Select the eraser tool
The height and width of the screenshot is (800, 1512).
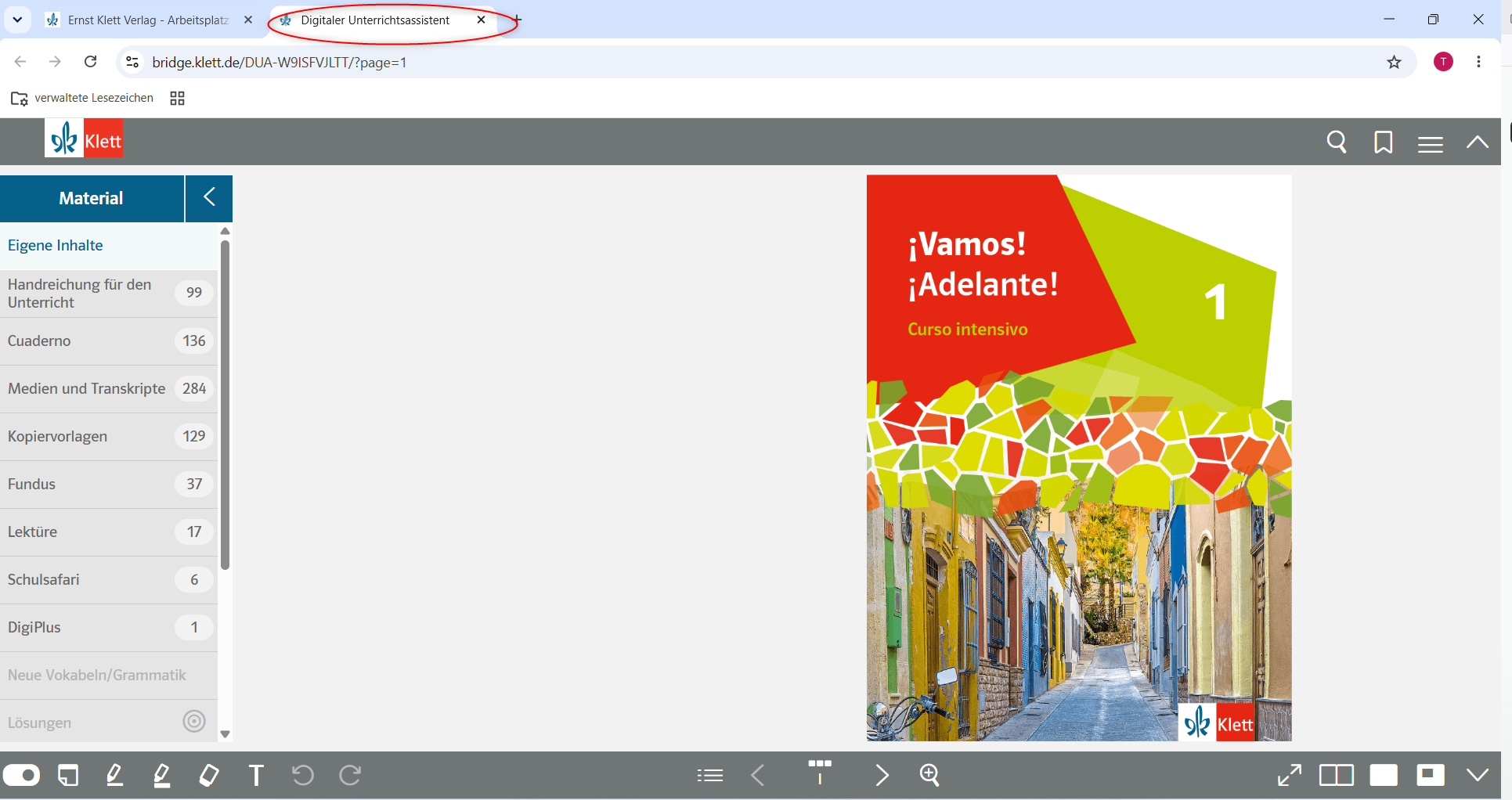pyautogui.click(x=209, y=775)
